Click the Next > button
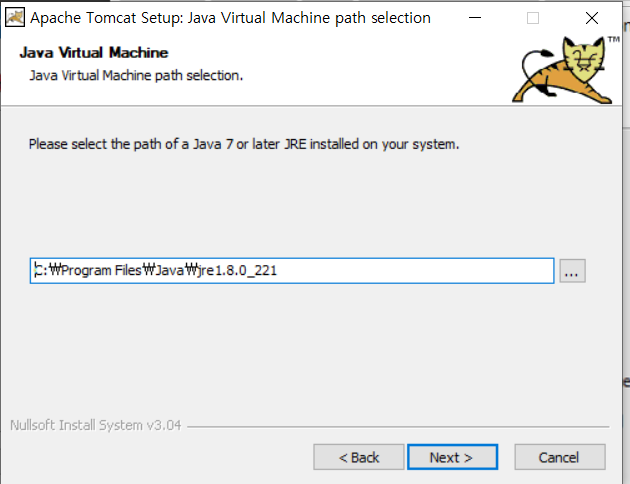The height and width of the screenshot is (484, 630). (x=452, y=457)
